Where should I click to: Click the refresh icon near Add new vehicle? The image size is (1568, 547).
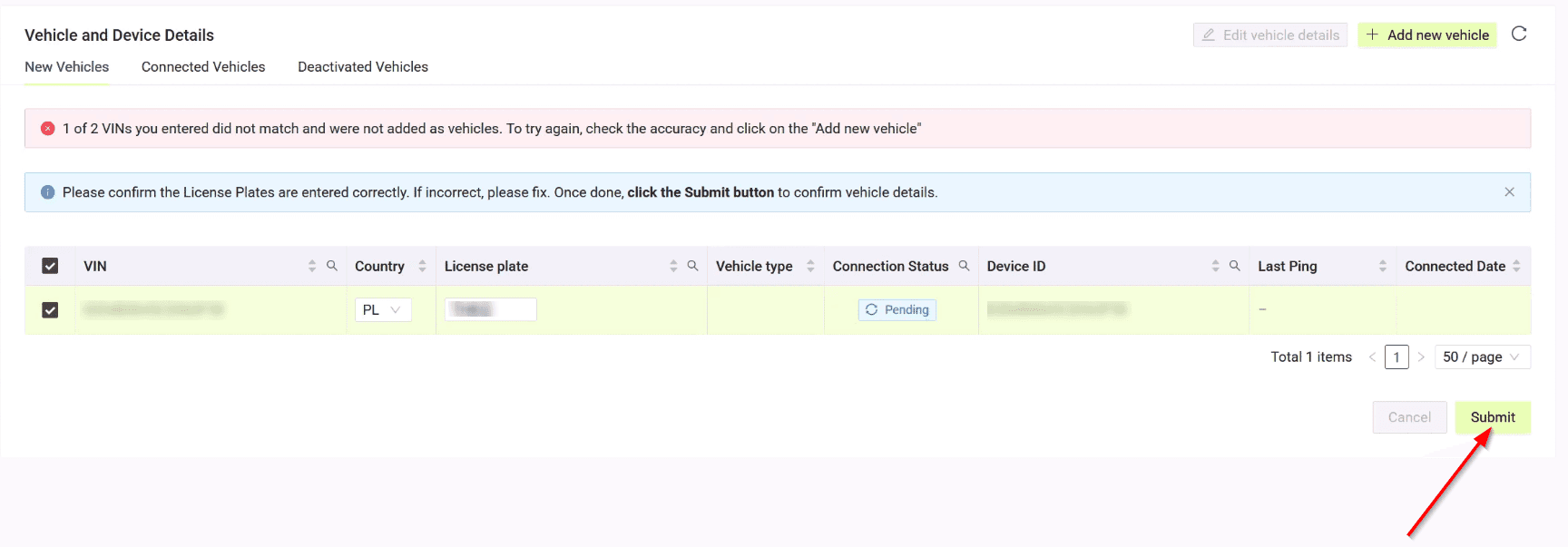pos(1519,34)
